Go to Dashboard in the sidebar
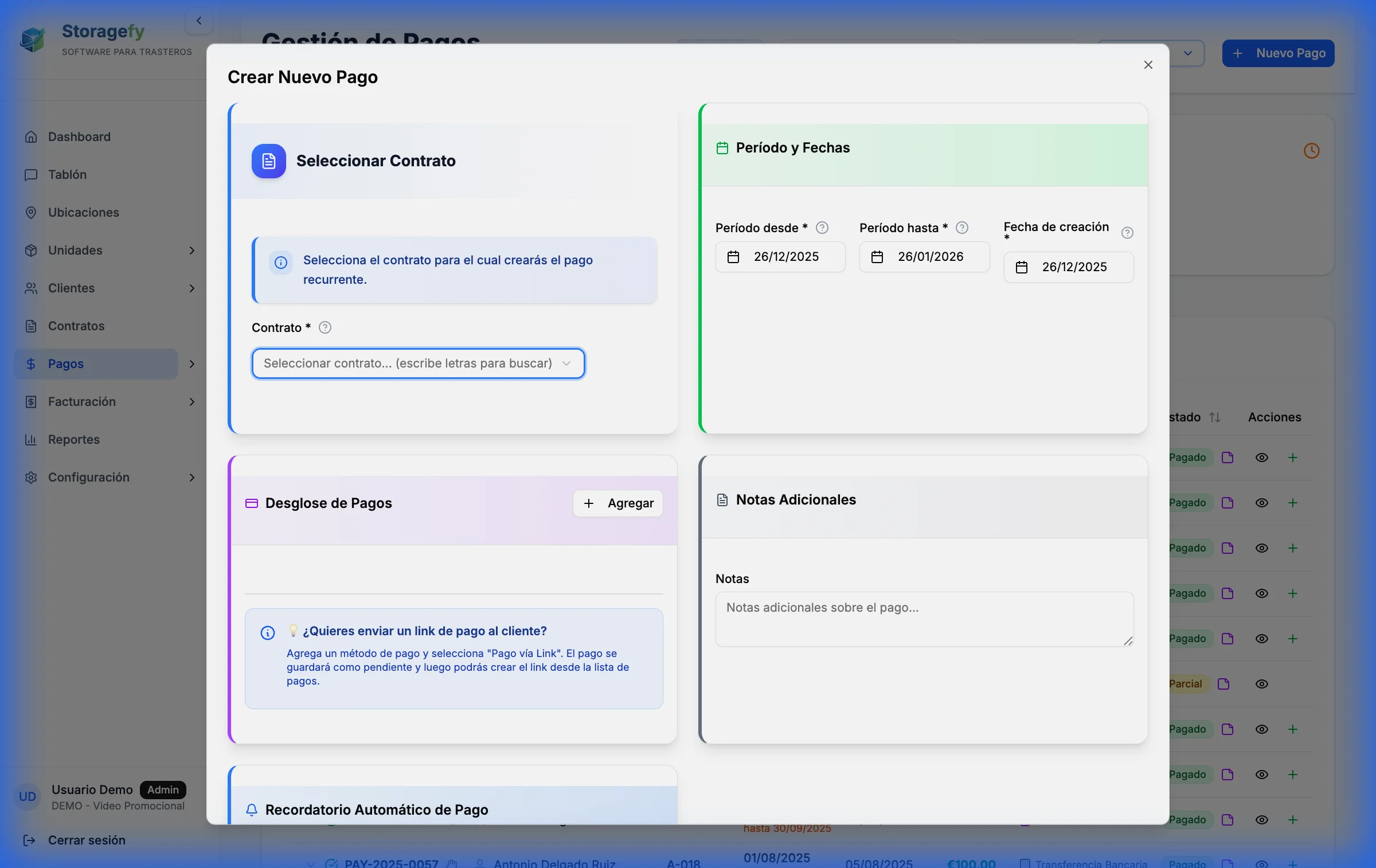The image size is (1376, 868). [x=79, y=137]
